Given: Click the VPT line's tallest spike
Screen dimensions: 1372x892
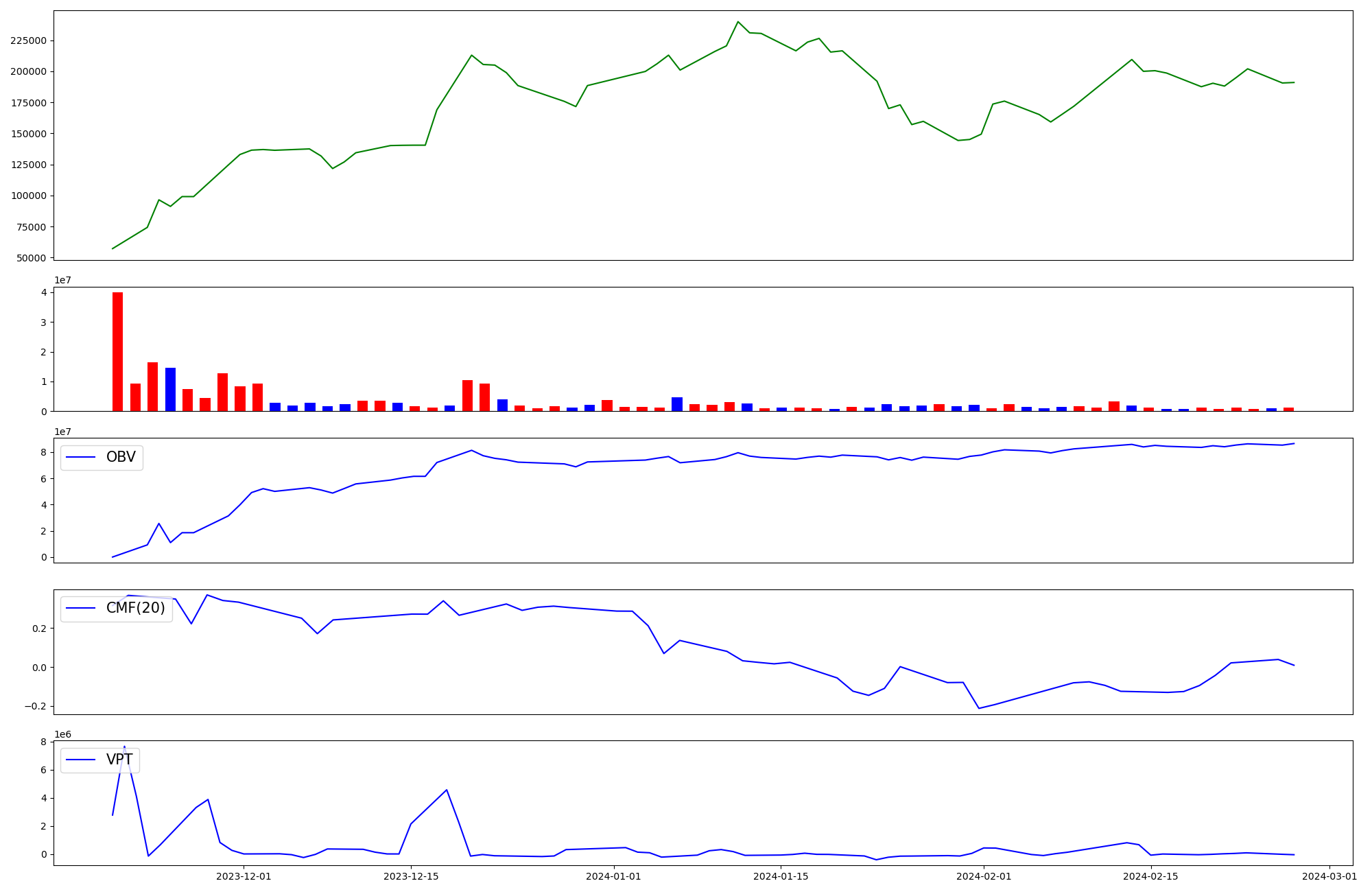Looking at the screenshot, I should pos(124,747).
